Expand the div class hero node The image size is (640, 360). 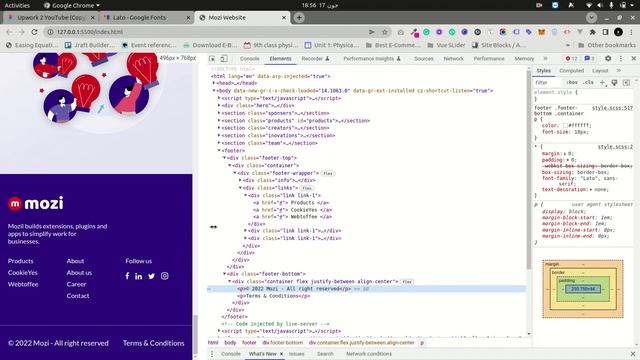pos(219,106)
